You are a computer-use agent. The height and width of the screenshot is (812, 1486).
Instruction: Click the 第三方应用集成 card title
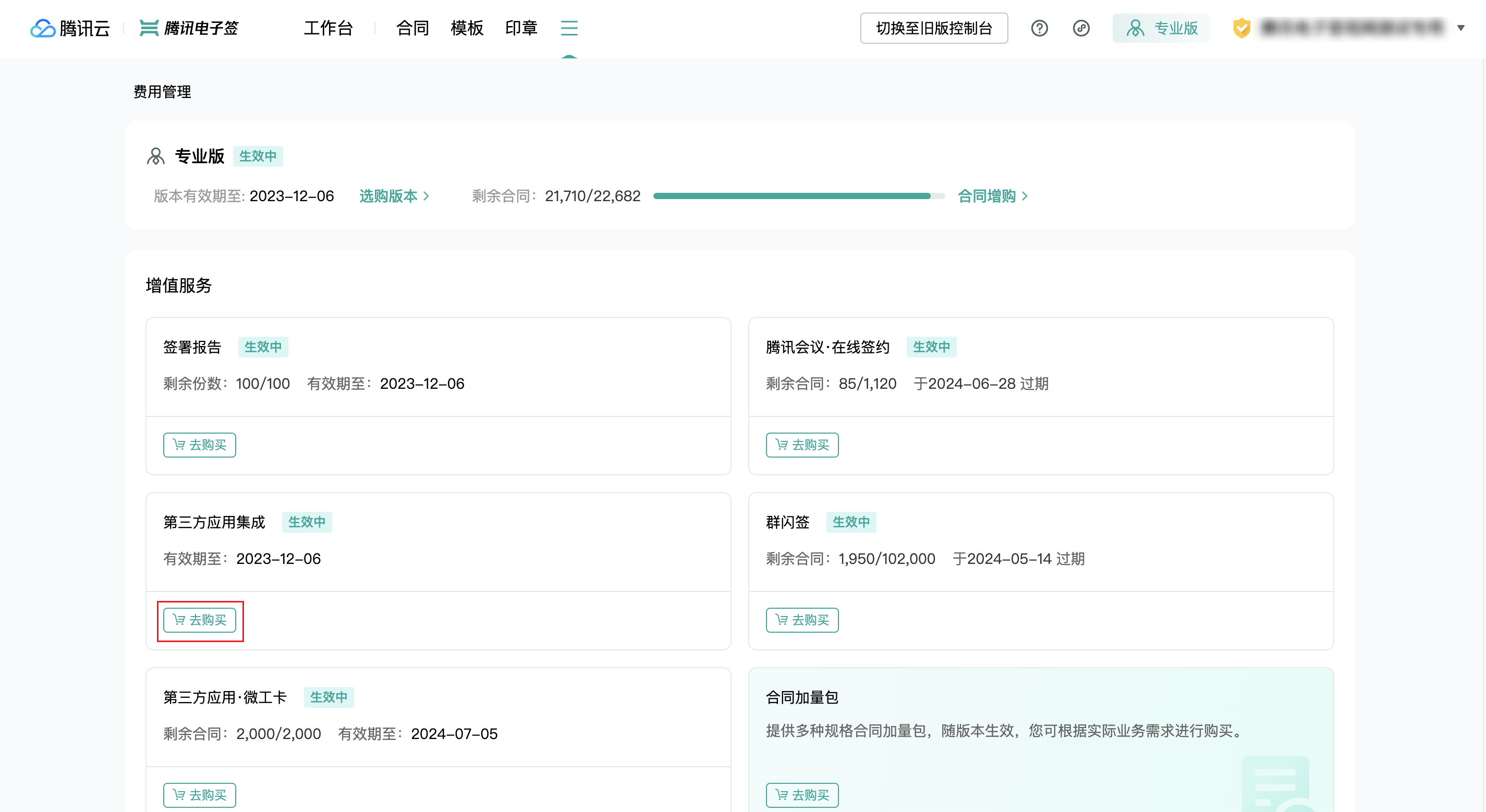[214, 523]
